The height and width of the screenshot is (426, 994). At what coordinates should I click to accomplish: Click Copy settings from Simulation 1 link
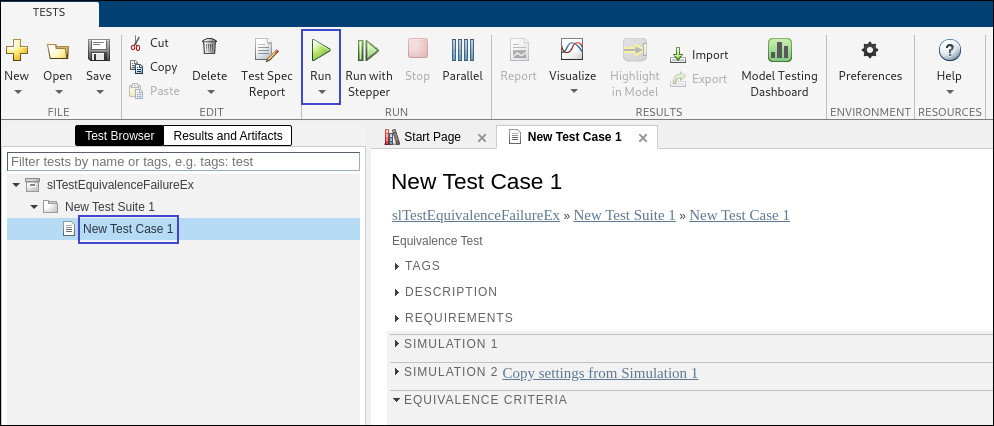[600, 373]
